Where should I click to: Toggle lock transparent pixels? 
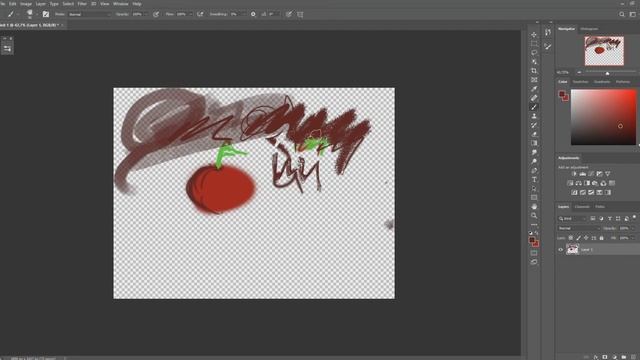[x=571, y=238]
